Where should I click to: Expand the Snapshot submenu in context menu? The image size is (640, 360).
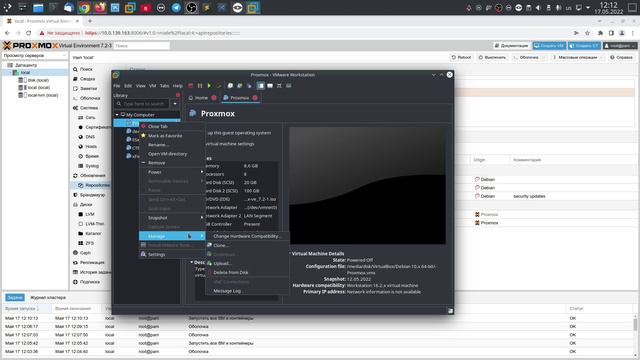tap(171, 218)
